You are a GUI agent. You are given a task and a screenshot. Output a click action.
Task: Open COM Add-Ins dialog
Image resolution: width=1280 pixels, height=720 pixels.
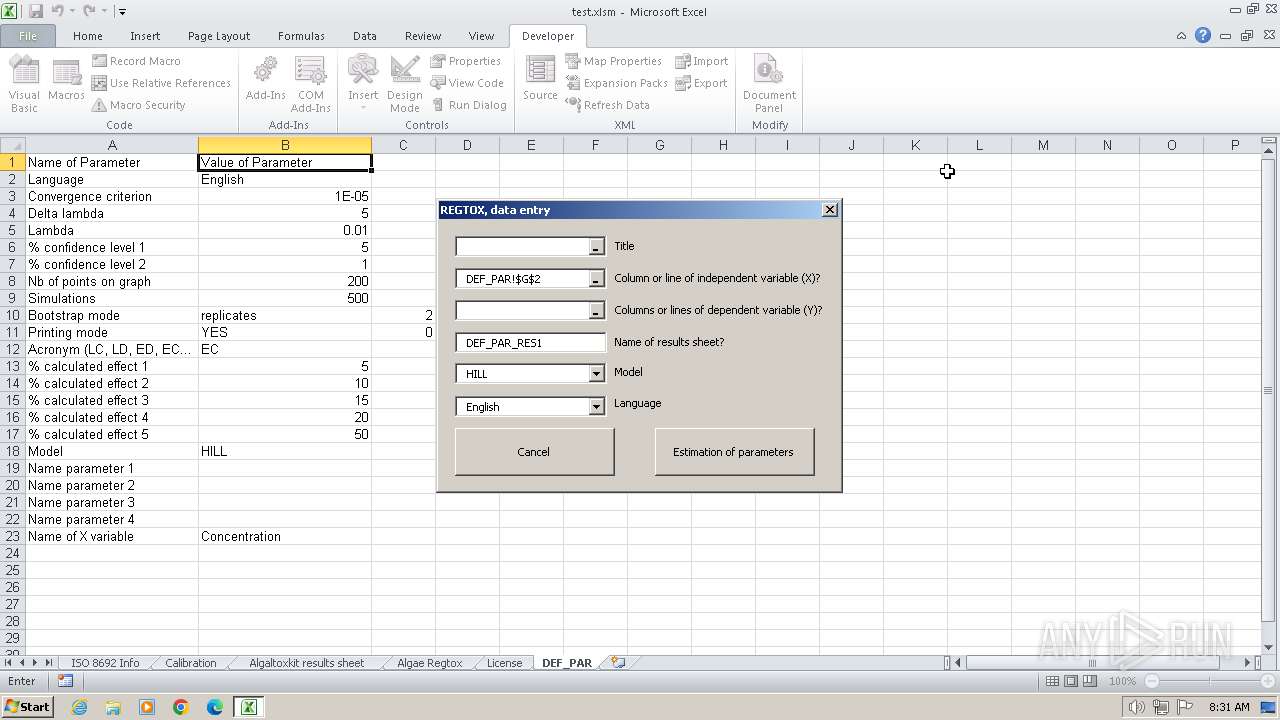click(310, 84)
